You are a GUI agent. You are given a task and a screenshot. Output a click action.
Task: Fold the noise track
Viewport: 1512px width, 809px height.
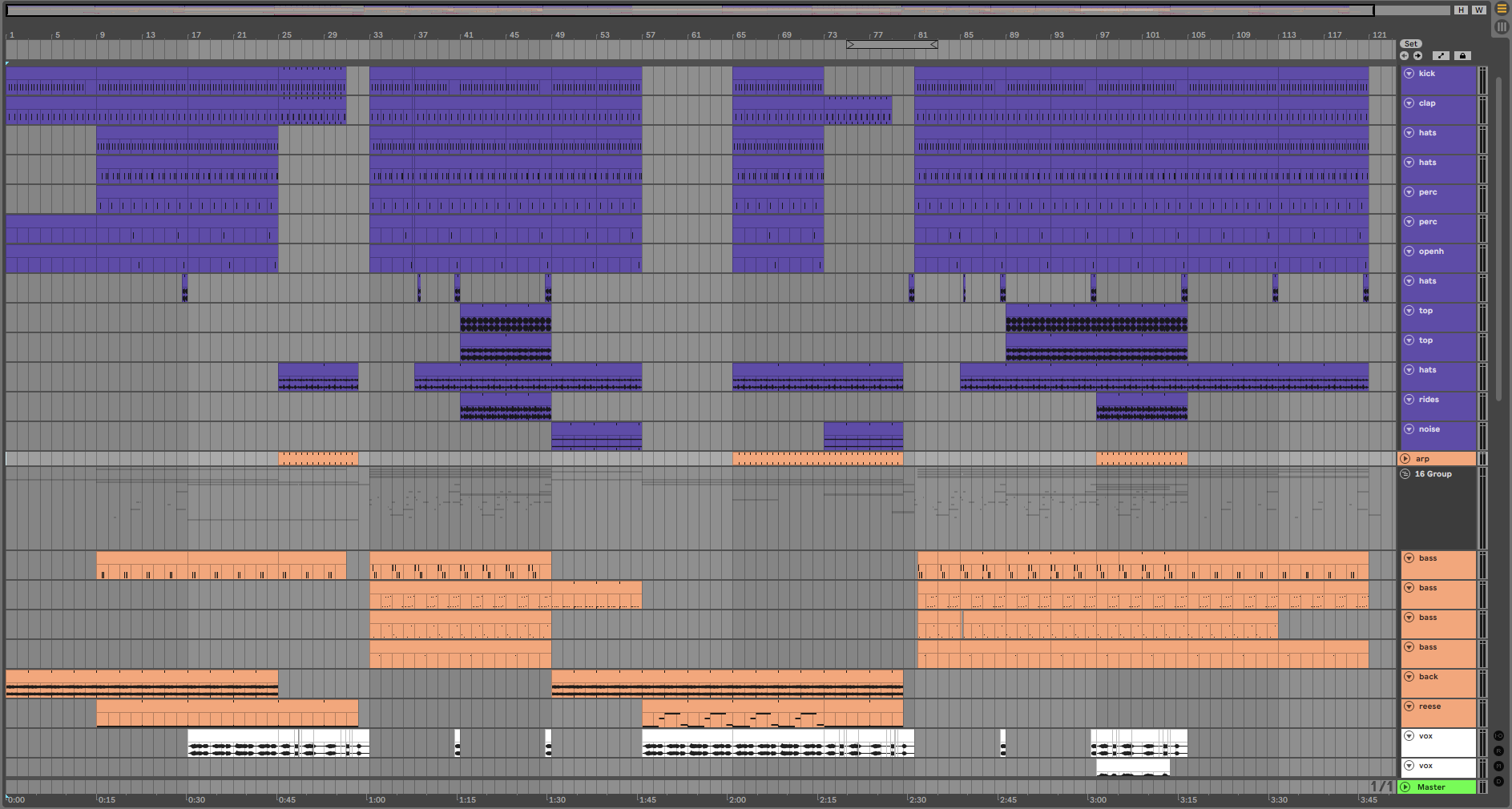(1409, 429)
